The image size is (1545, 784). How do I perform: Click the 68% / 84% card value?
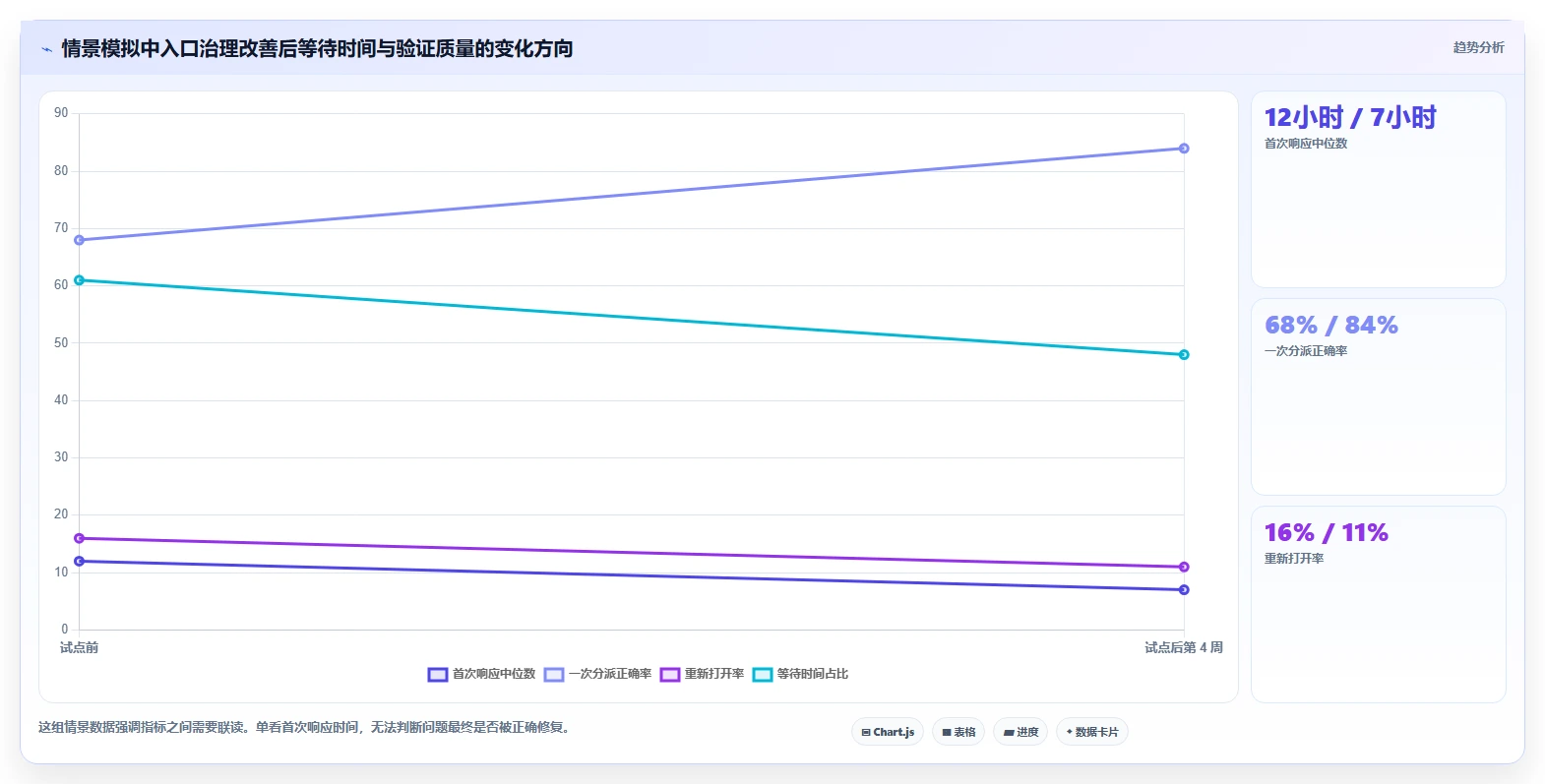click(1331, 326)
